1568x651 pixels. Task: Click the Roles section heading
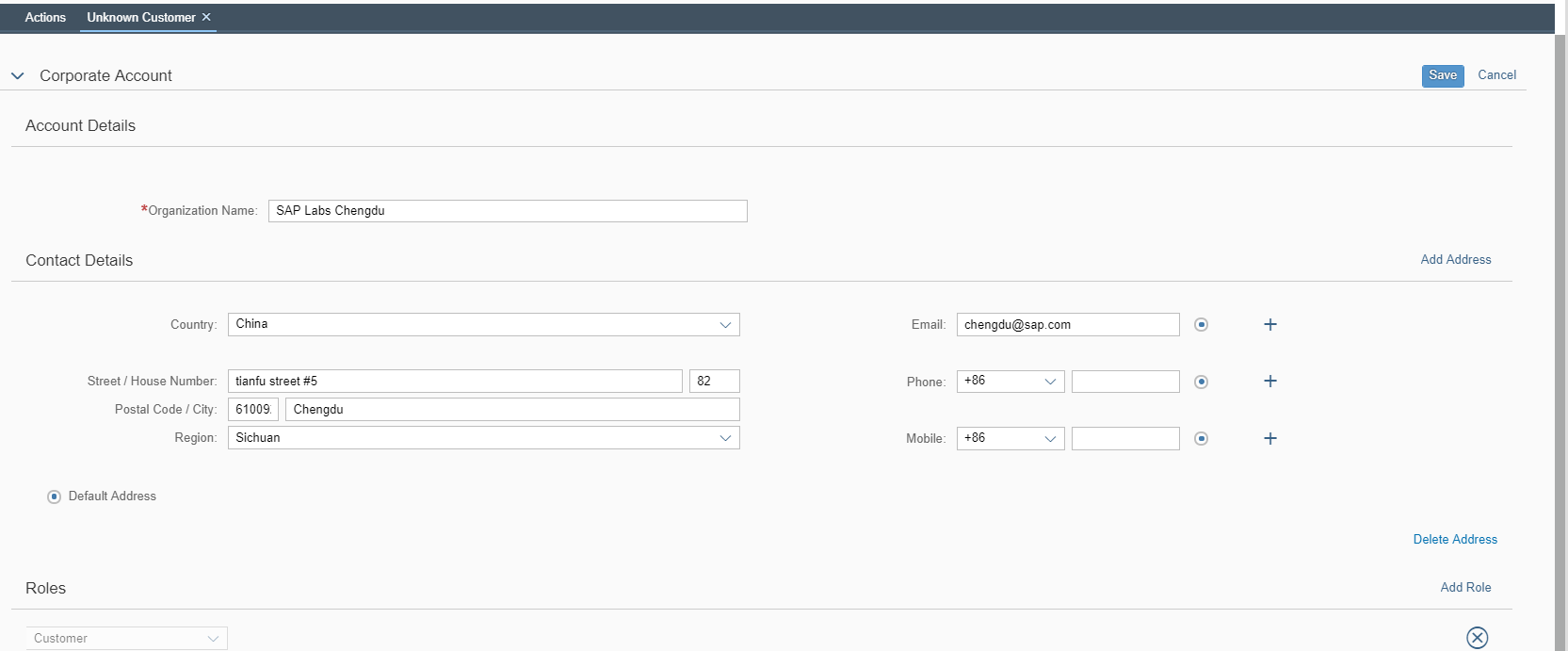tap(45, 588)
